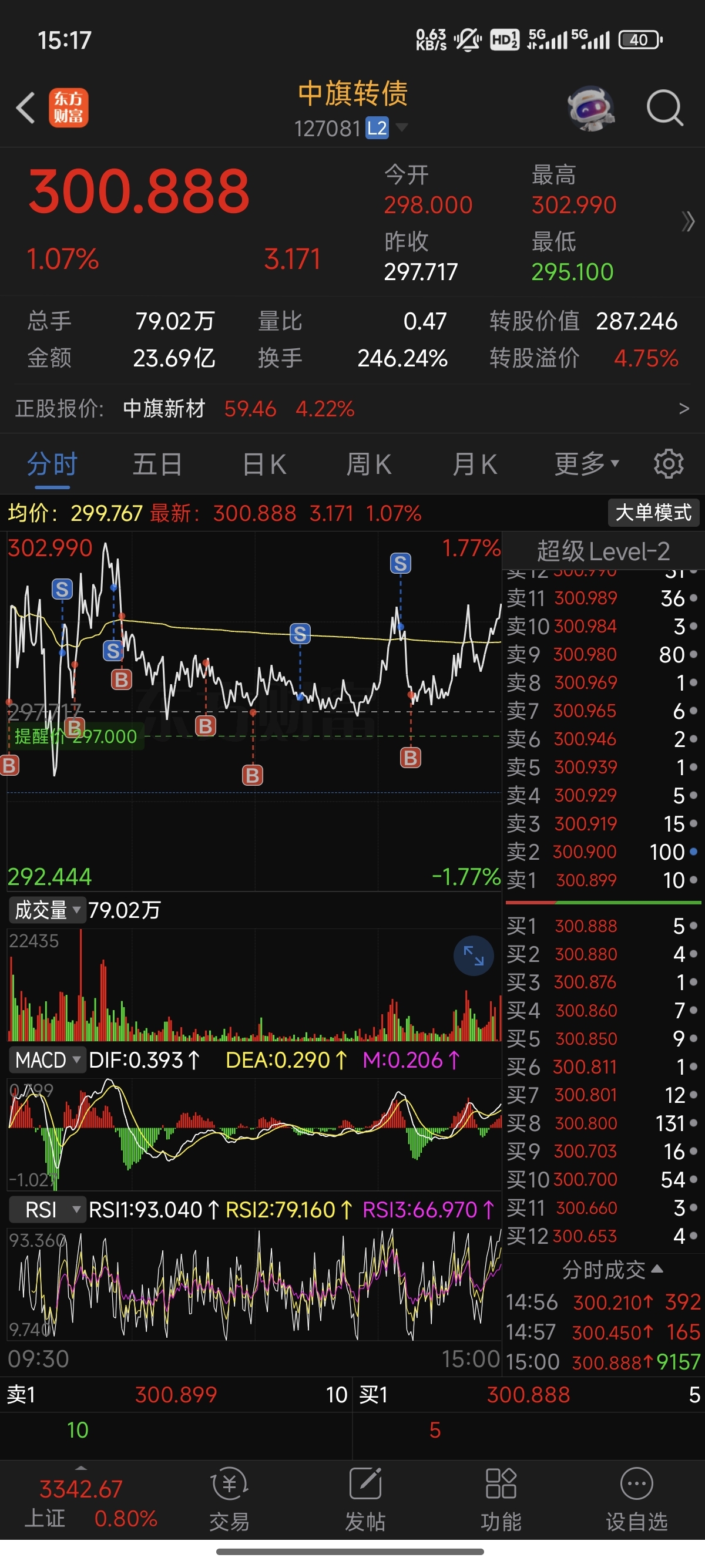Expand chart to fullscreen icon
Viewport: 705px width, 1568px height.
[473, 955]
